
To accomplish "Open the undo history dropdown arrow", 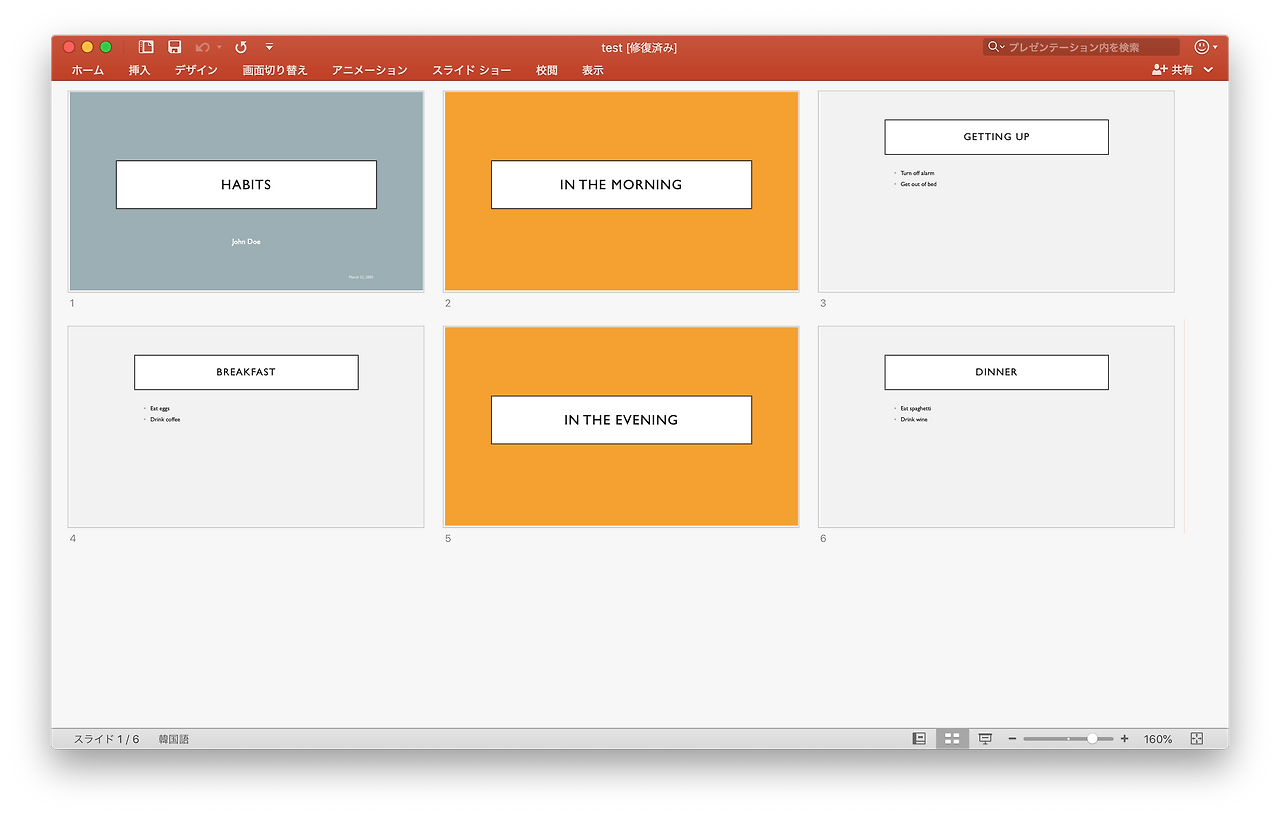I will 219,47.
